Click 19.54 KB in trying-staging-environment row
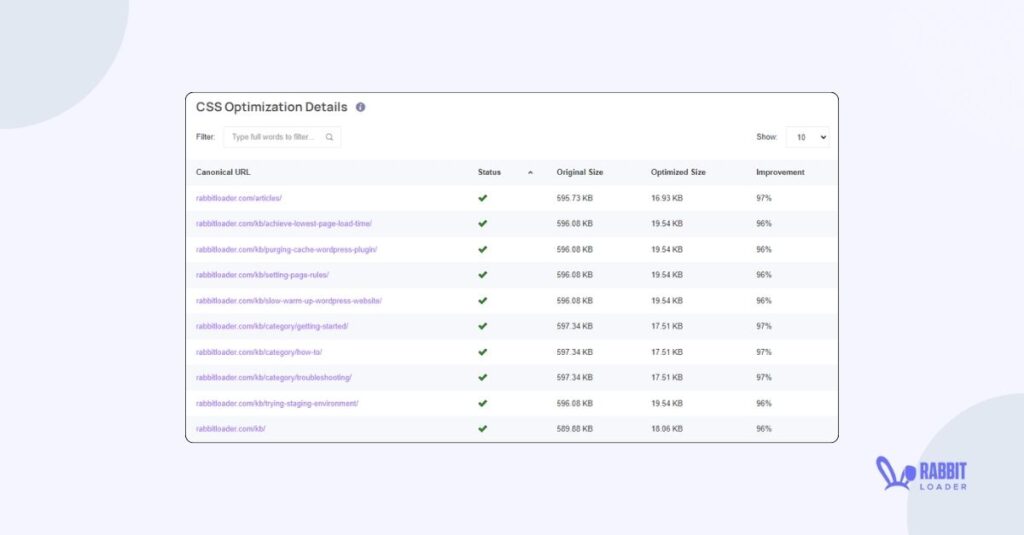This screenshot has height=535, width=1024. (667, 403)
